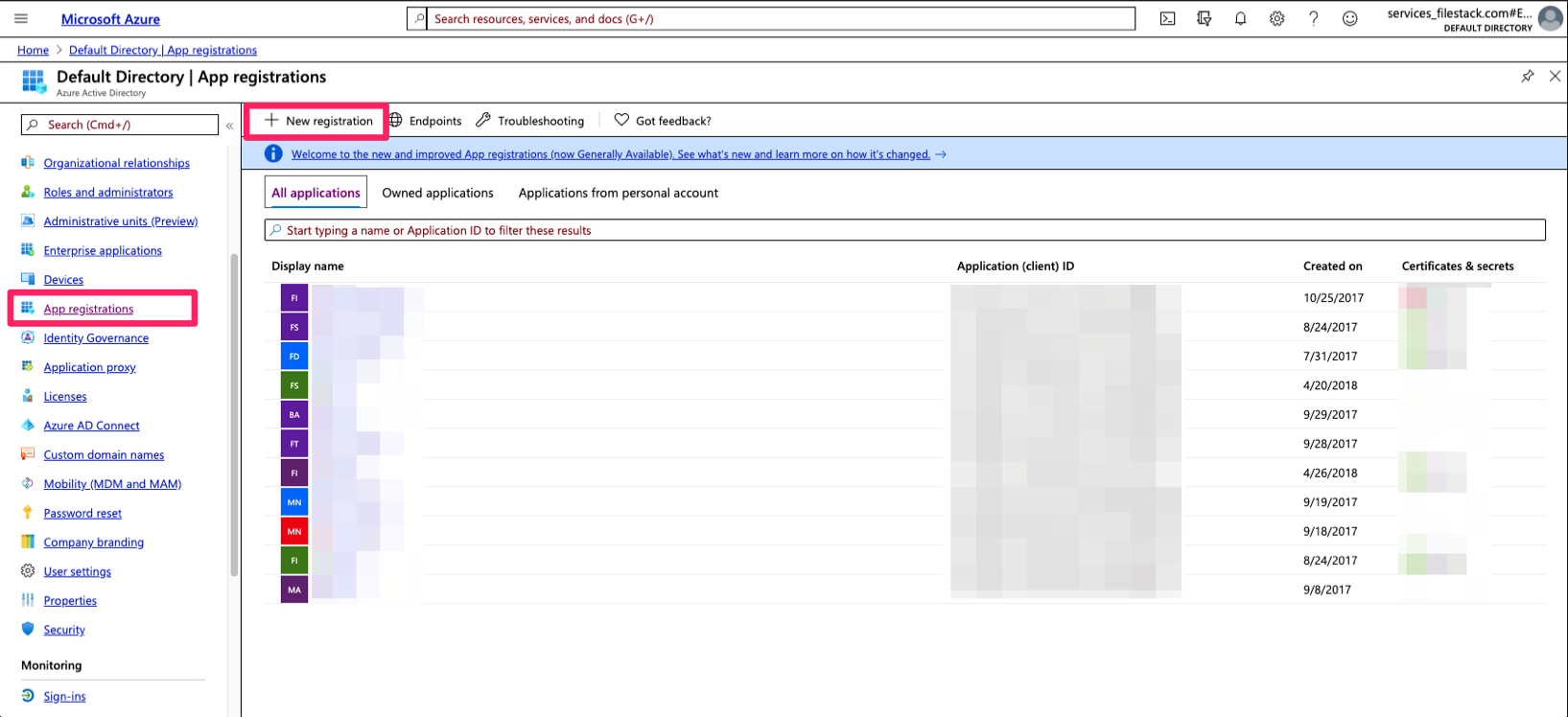Click the Home breadcrumb link

[33, 50]
